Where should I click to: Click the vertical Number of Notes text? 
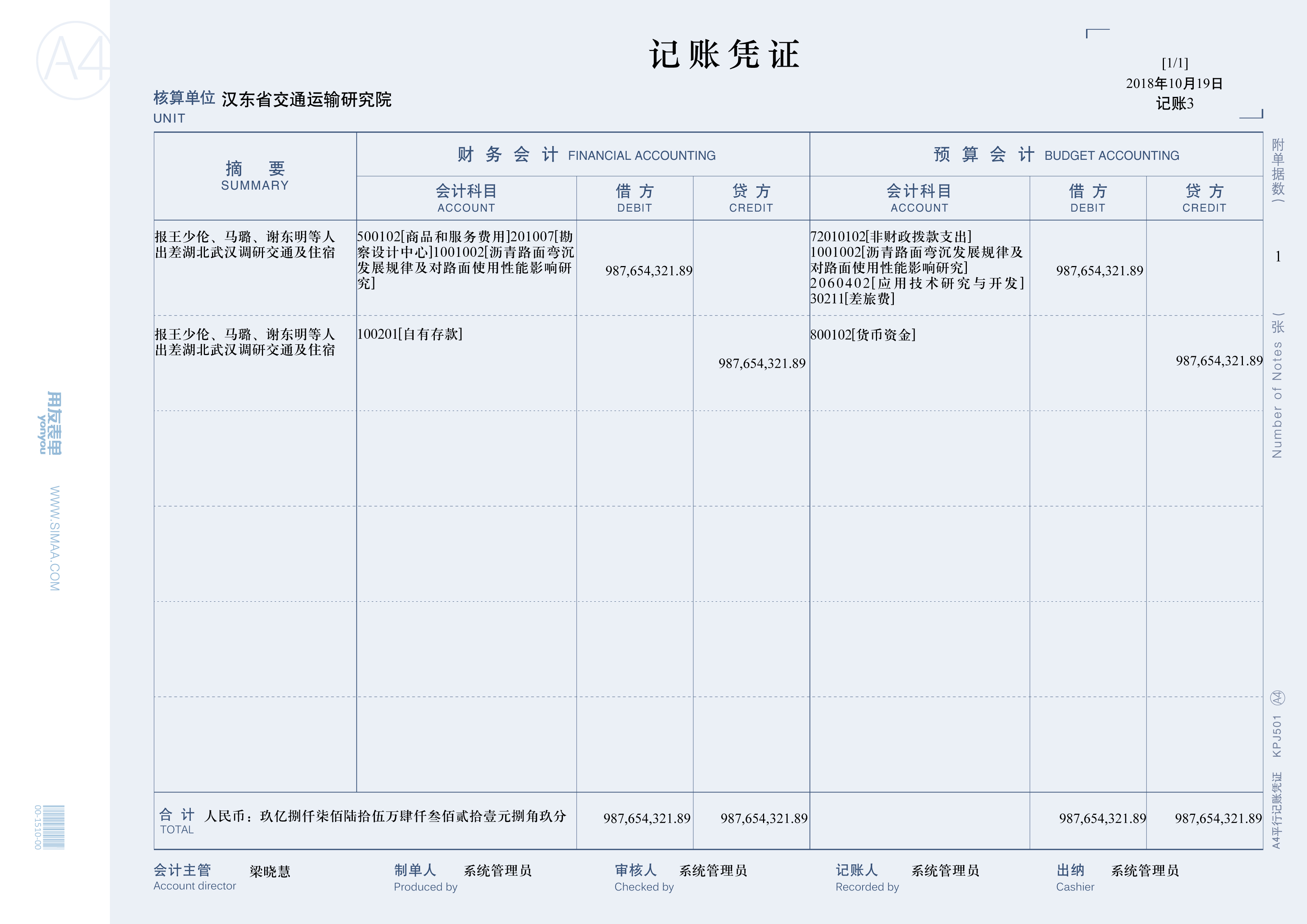[1278, 400]
